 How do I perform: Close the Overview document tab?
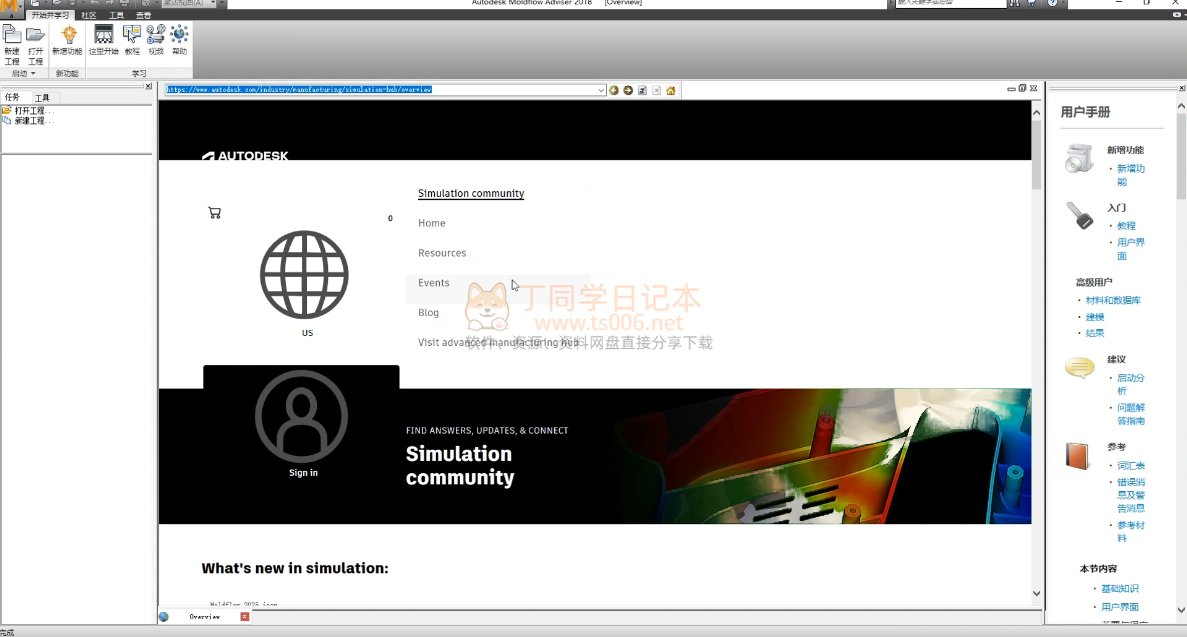point(245,617)
